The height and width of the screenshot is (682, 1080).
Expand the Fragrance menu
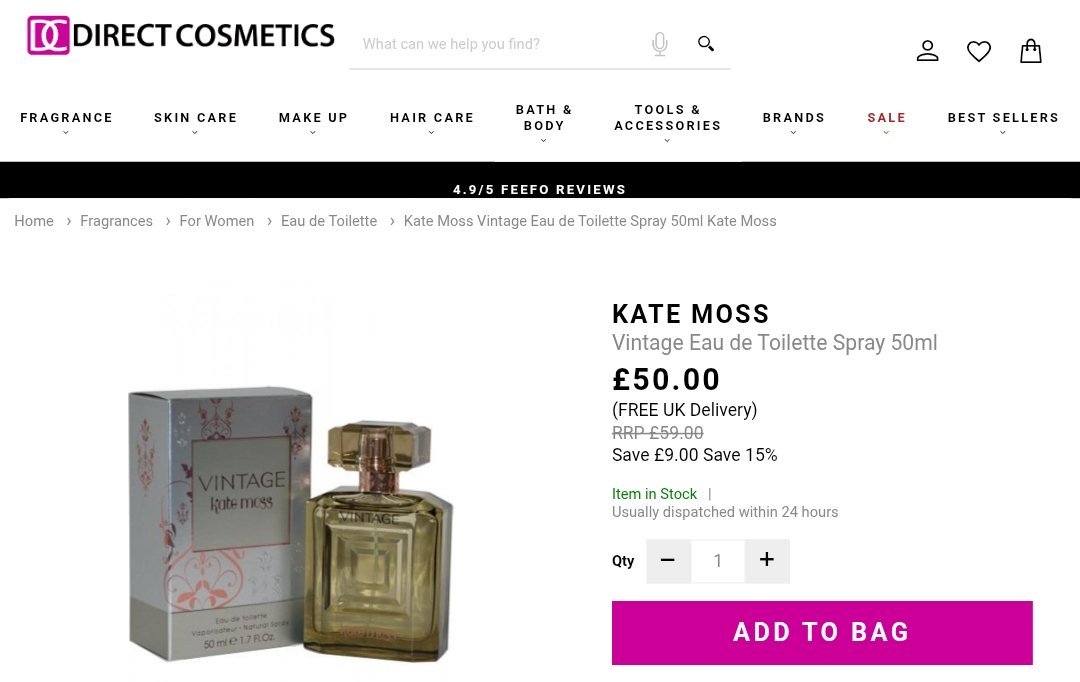(x=67, y=118)
